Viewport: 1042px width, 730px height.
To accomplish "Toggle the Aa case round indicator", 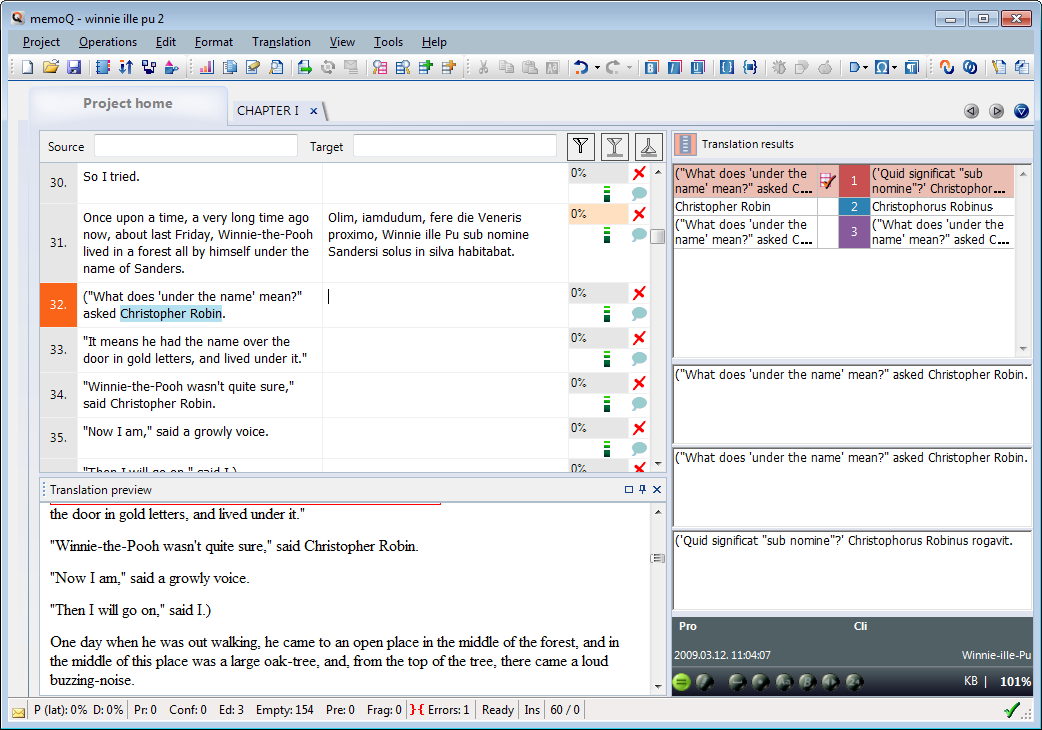I will click(x=784, y=682).
